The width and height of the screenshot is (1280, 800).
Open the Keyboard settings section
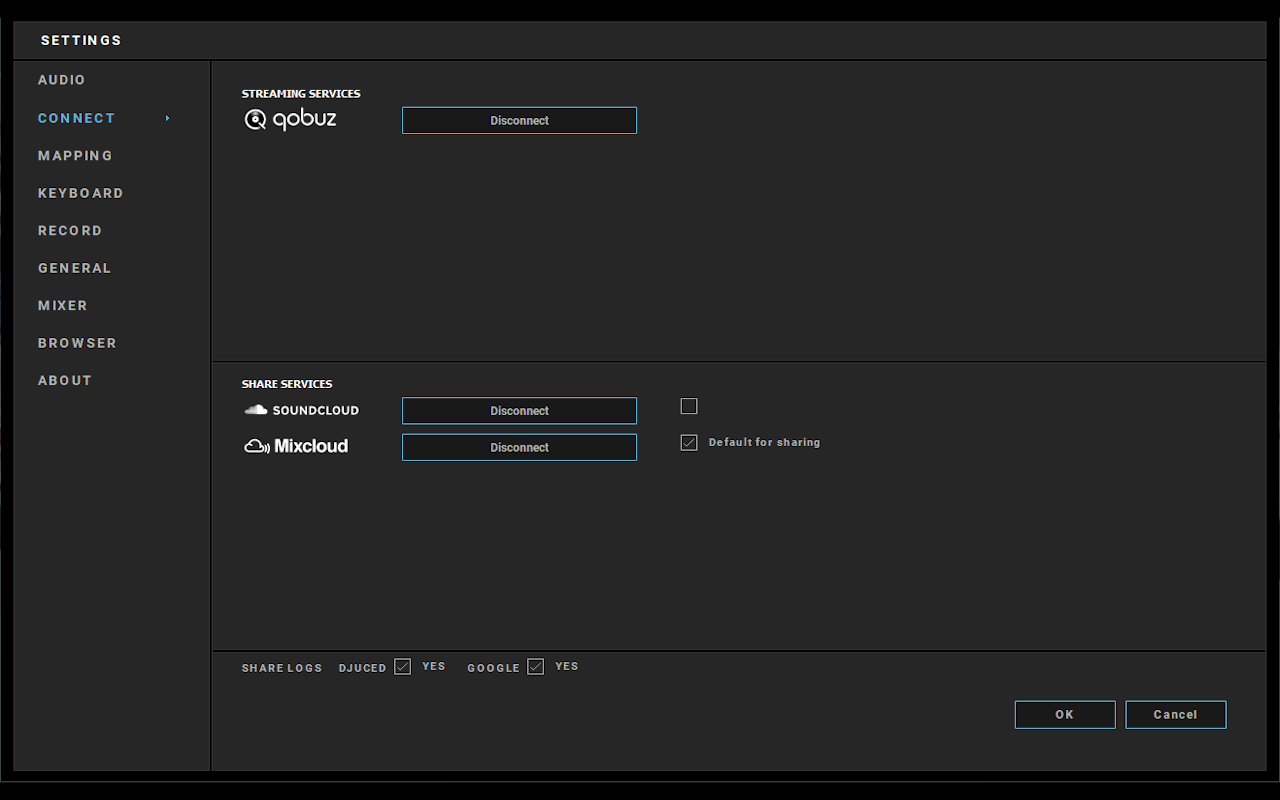[80, 192]
